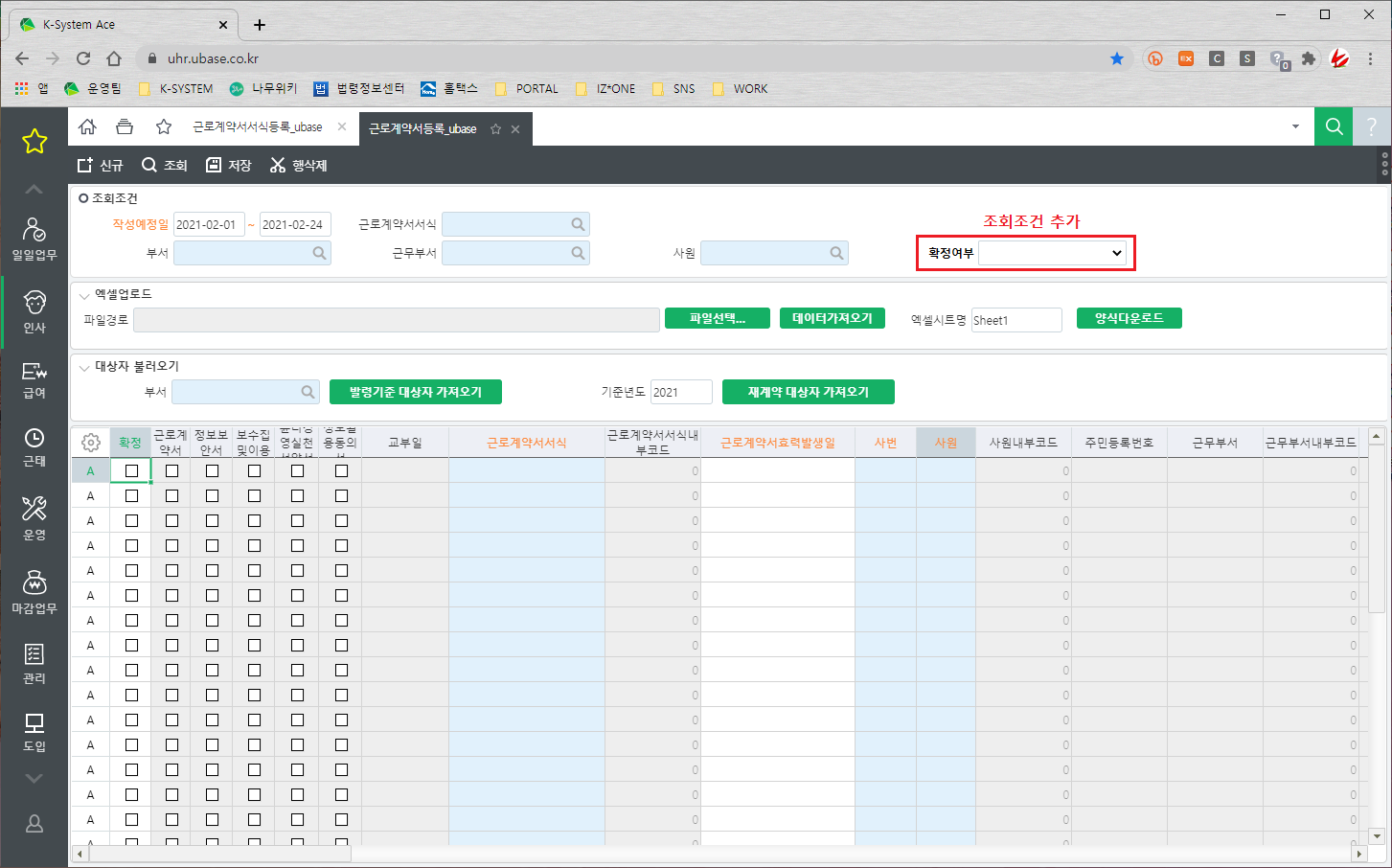
Task: Click 재계약 대상자 가져오기 button
Action: (x=809, y=392)
